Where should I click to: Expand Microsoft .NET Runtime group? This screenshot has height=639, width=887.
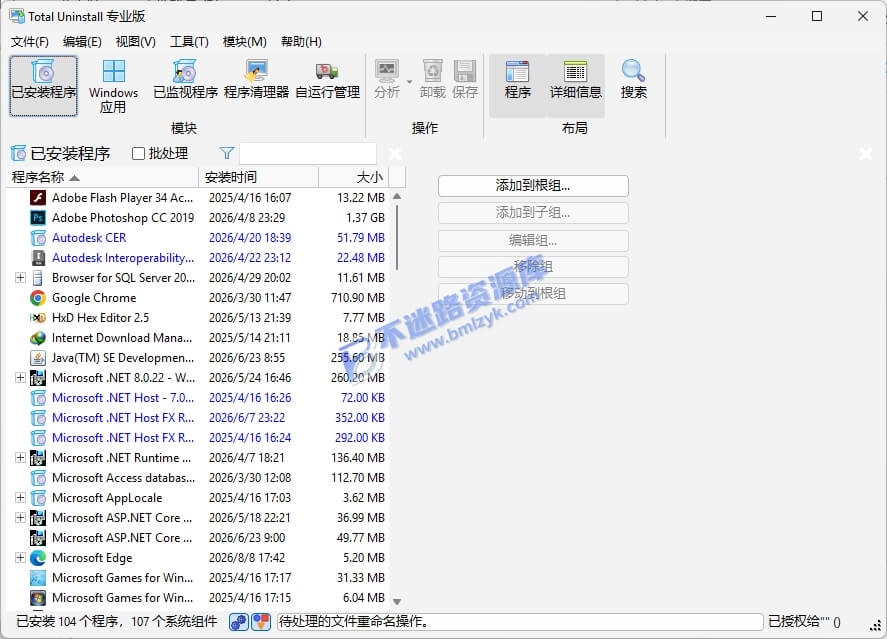pyautogui.click(x=20, y=457)
